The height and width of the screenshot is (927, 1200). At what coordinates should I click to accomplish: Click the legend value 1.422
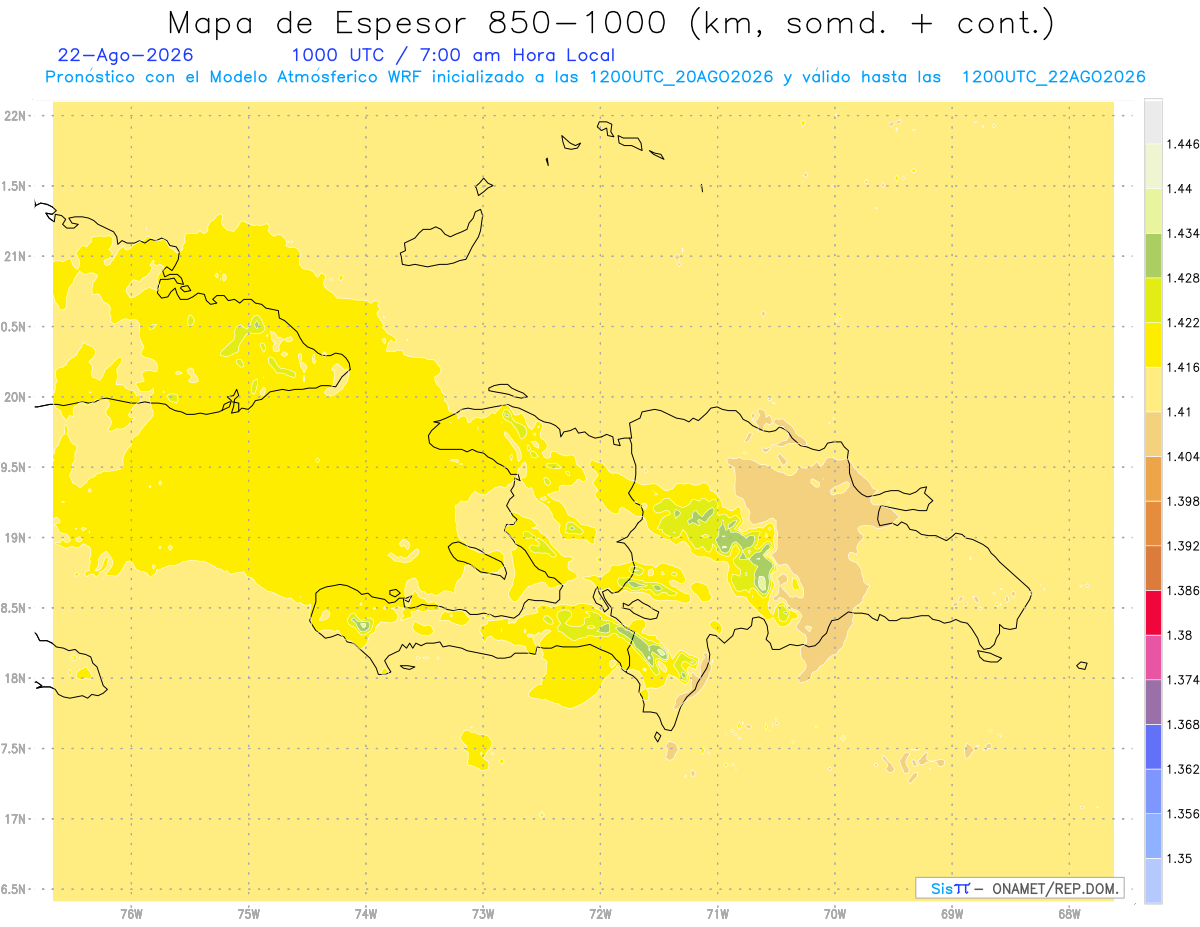tap(1183, 323)
